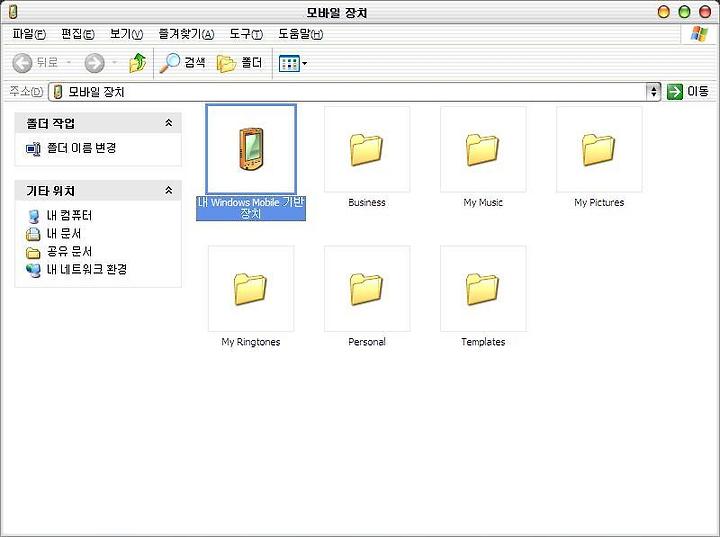Click the 폴더 이름 변경 link

pos(81,148)
